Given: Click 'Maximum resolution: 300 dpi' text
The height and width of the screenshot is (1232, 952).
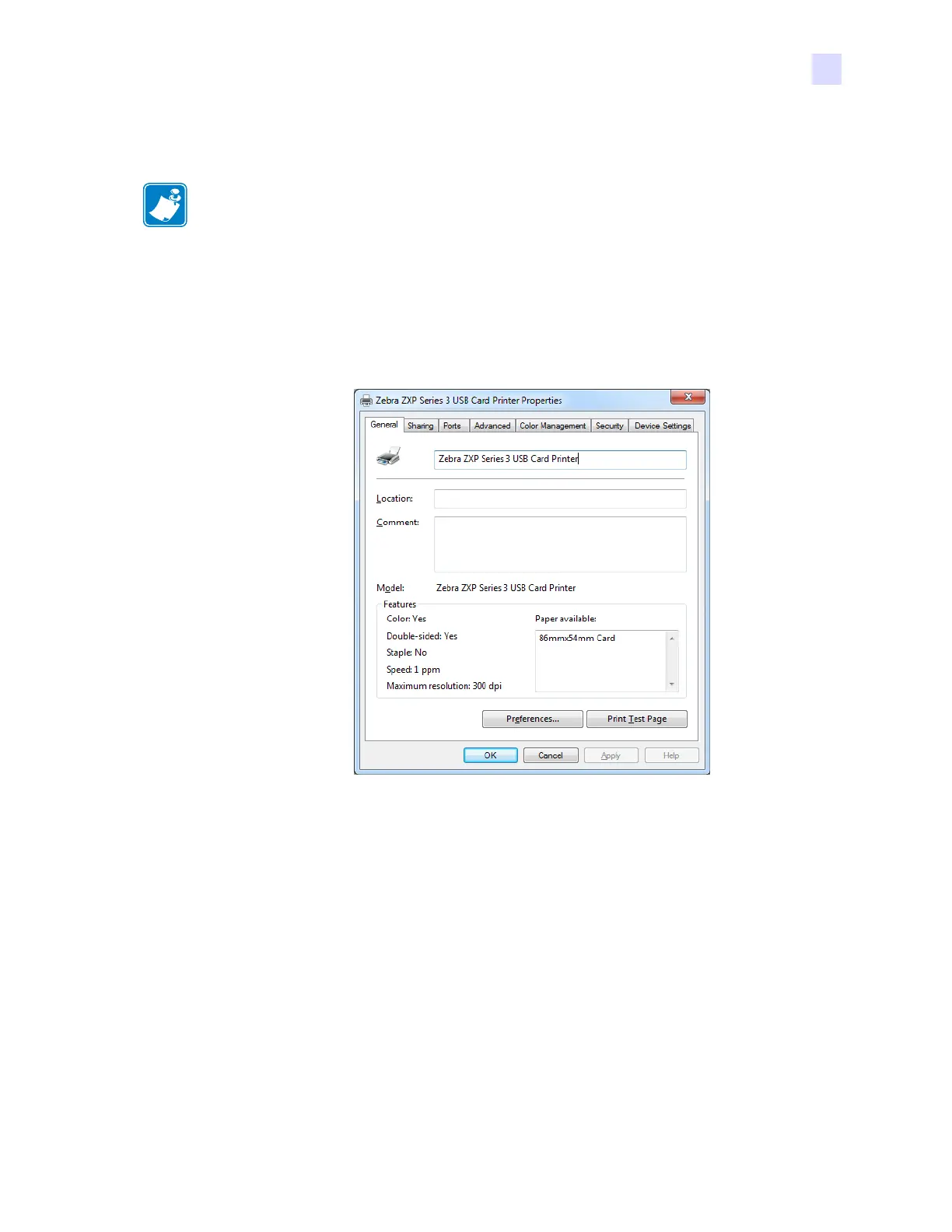Looking at the screenshot, I should [x=444, y=686].
